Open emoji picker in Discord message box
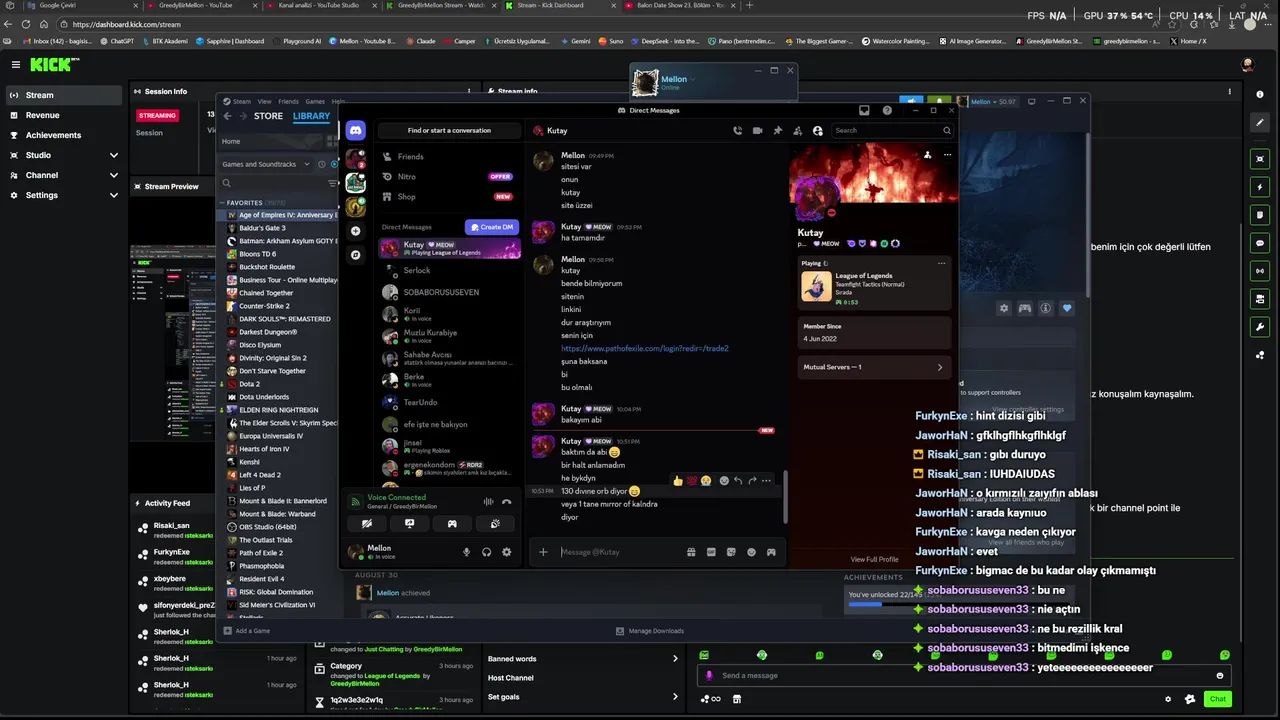Screen dimensions: 1280x720 pyautogui.click(x=751, y=552)
